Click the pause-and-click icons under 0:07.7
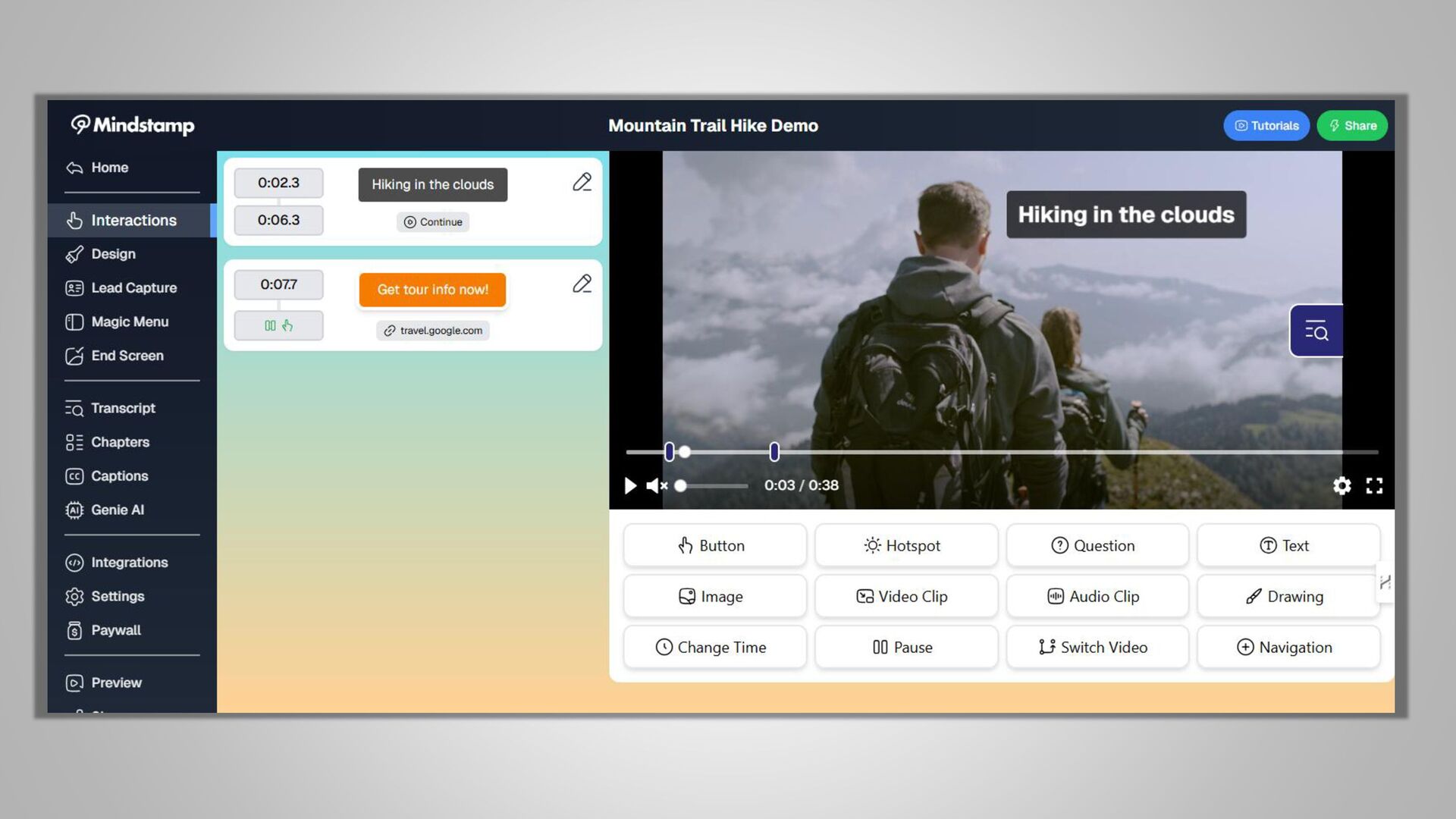This screenshot has height=819, width=1456. (278, 326)
